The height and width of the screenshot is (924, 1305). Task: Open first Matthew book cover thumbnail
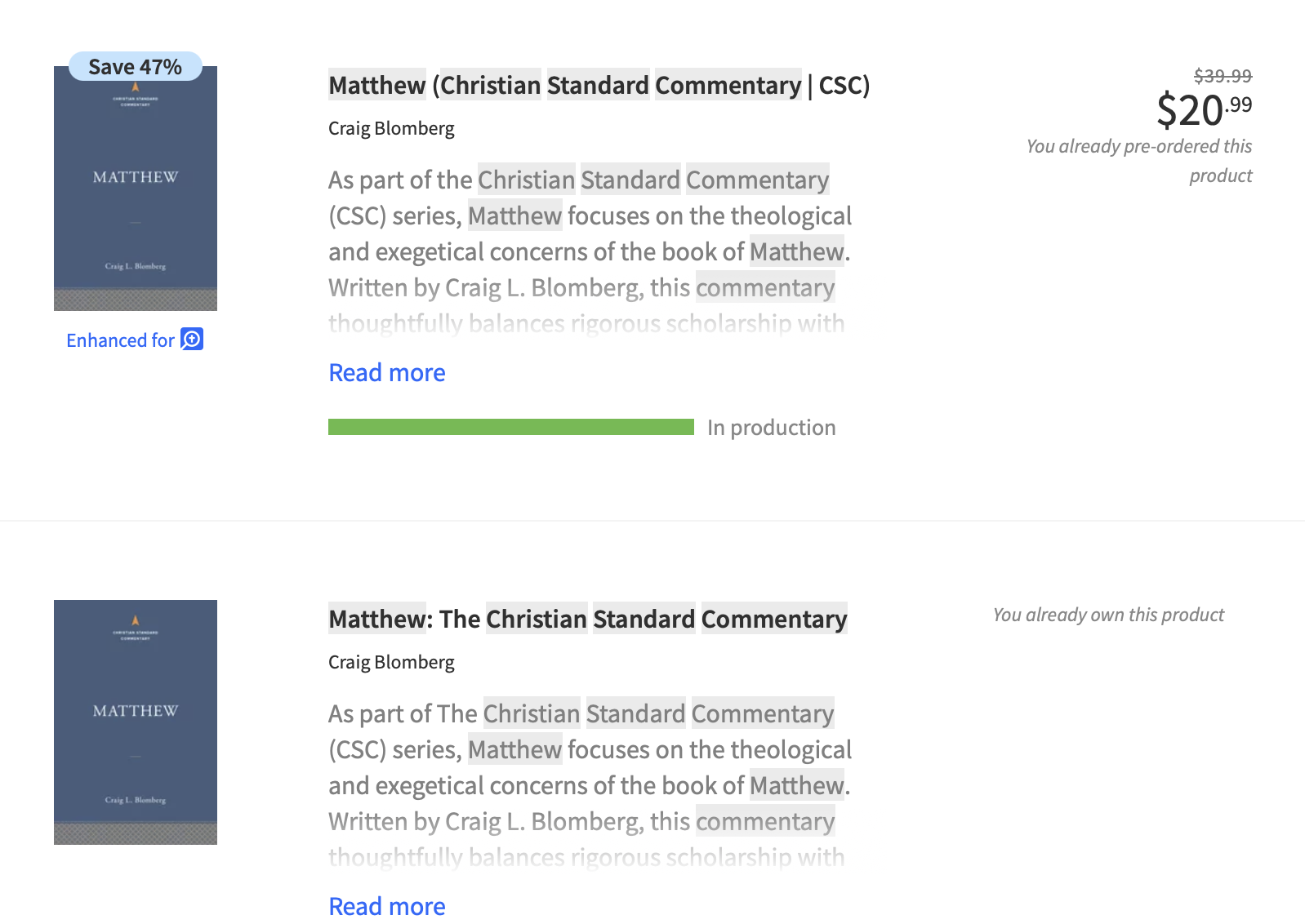click(136, 189)
